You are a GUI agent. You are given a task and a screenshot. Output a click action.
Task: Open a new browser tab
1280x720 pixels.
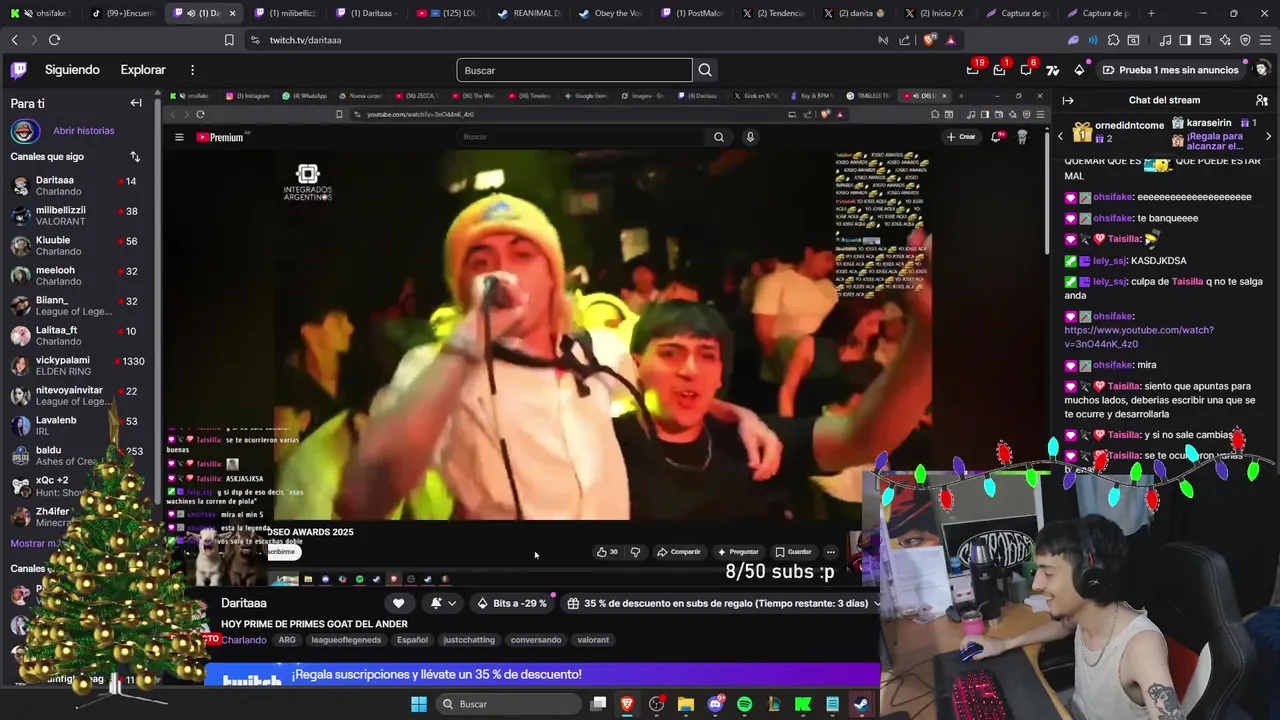pyautogui.click(x=1151, y=13)
